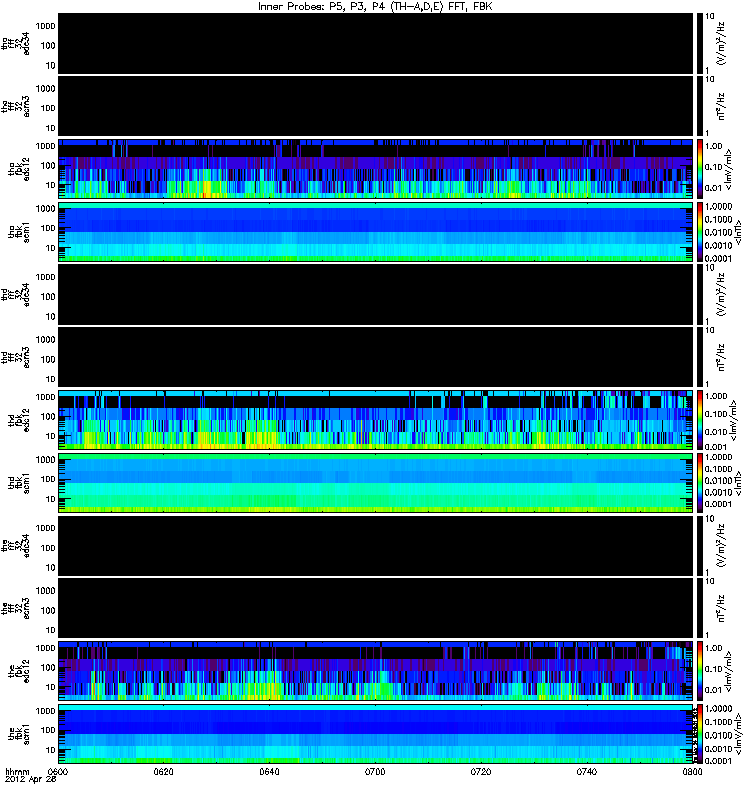
Task: Click the tha fbk scm1 spectrogram panel
Action: tap(376, 233)
